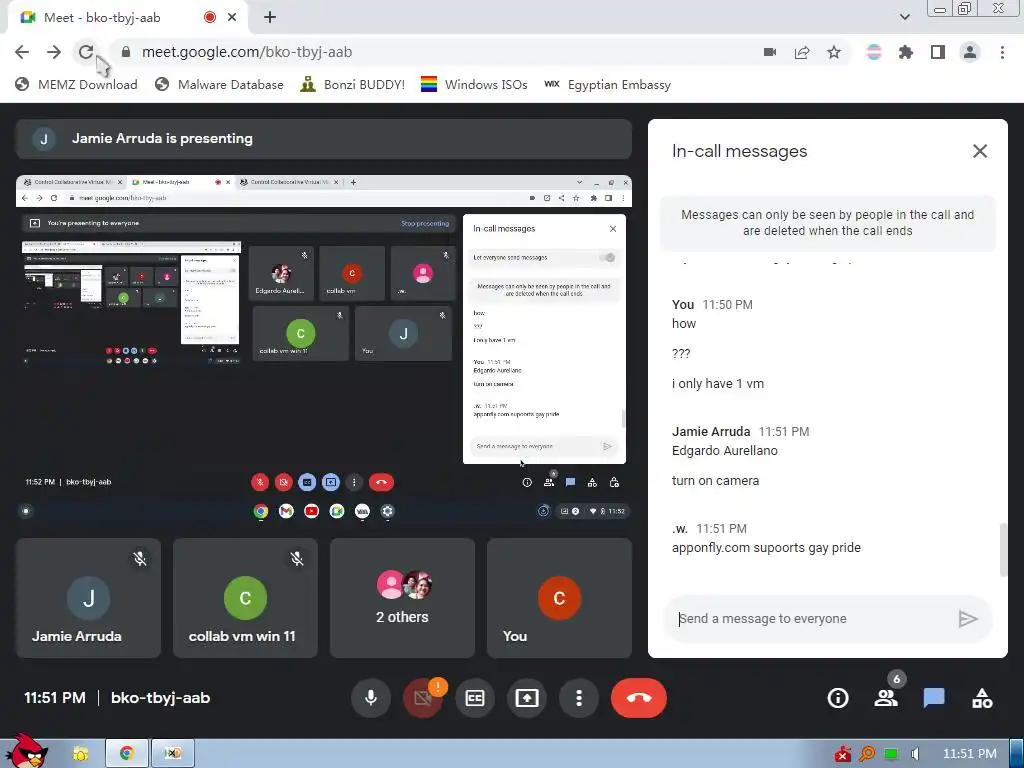View site information via the lock icon
1024x768 pixels.
point(126,52)
